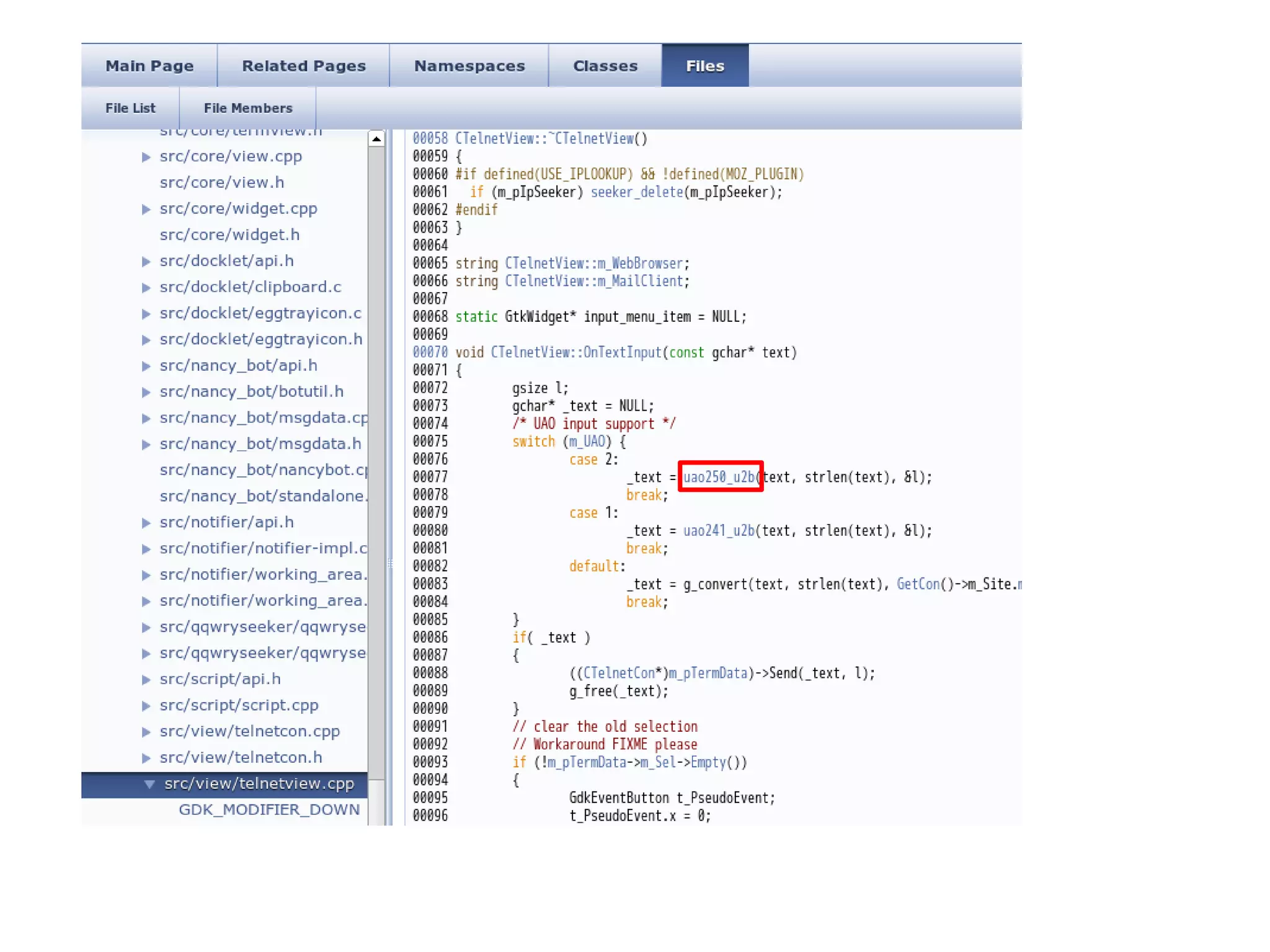Select the File Members sub-tab
Viewport: 1270px width, 952px height.
247,108
